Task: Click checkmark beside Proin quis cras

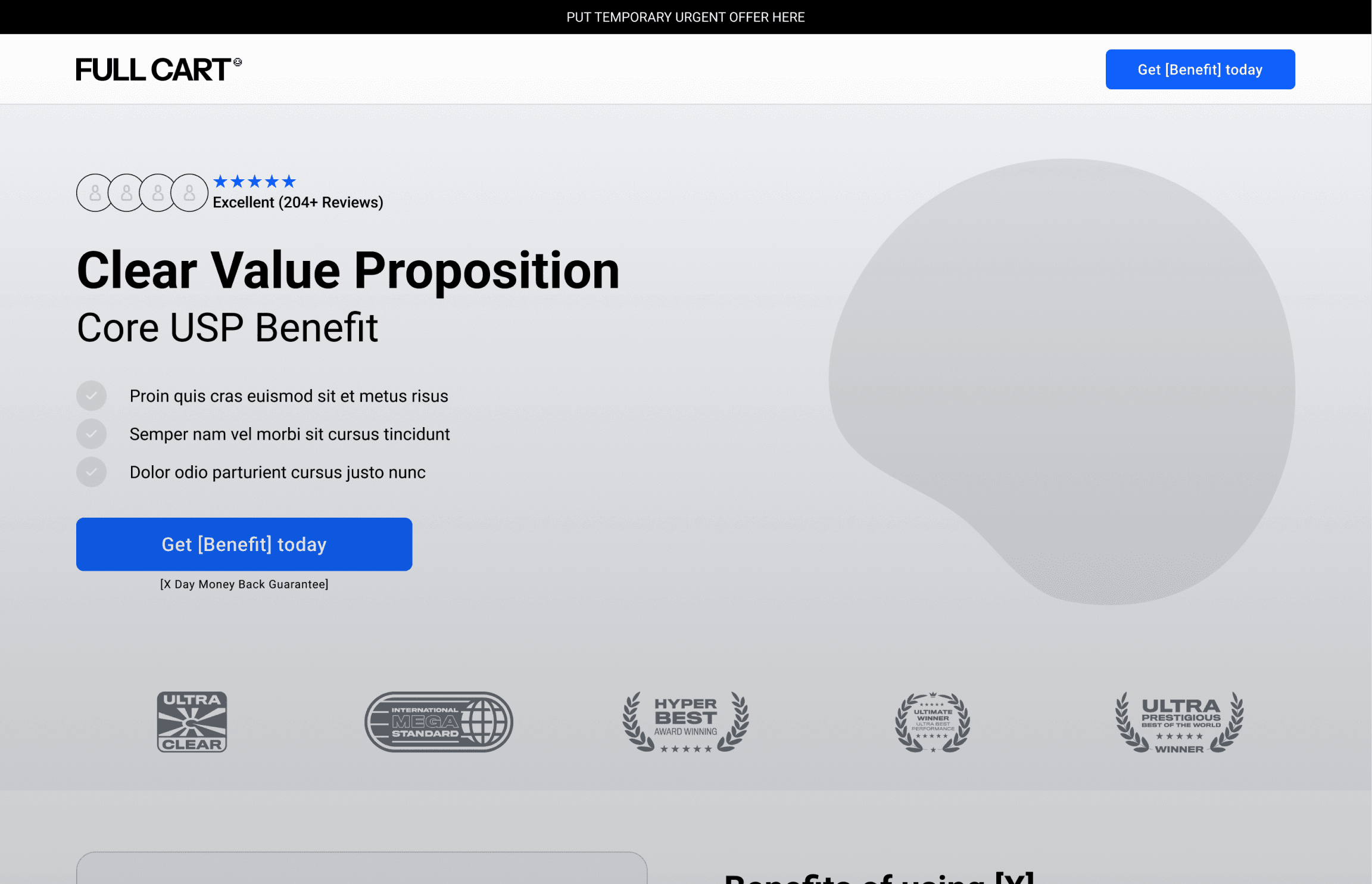Action: click(x=91, y=396)
